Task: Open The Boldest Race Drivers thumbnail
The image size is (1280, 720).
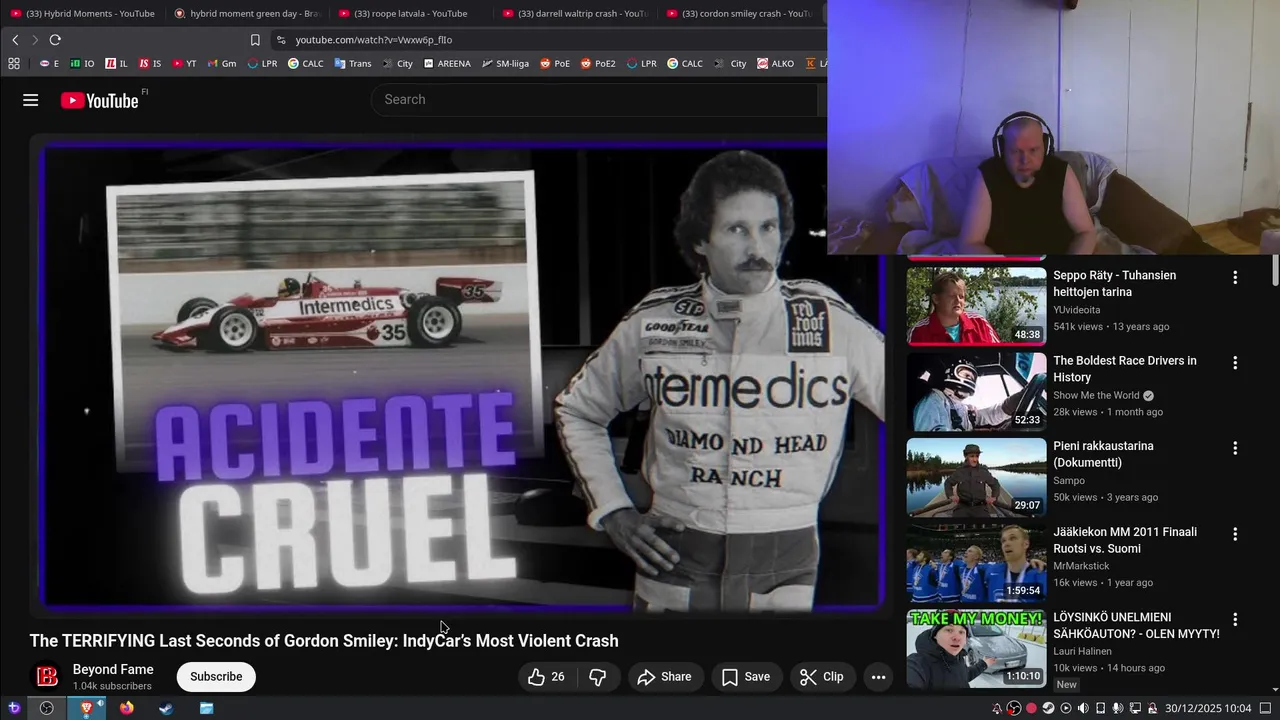Action: click(976, 391)
